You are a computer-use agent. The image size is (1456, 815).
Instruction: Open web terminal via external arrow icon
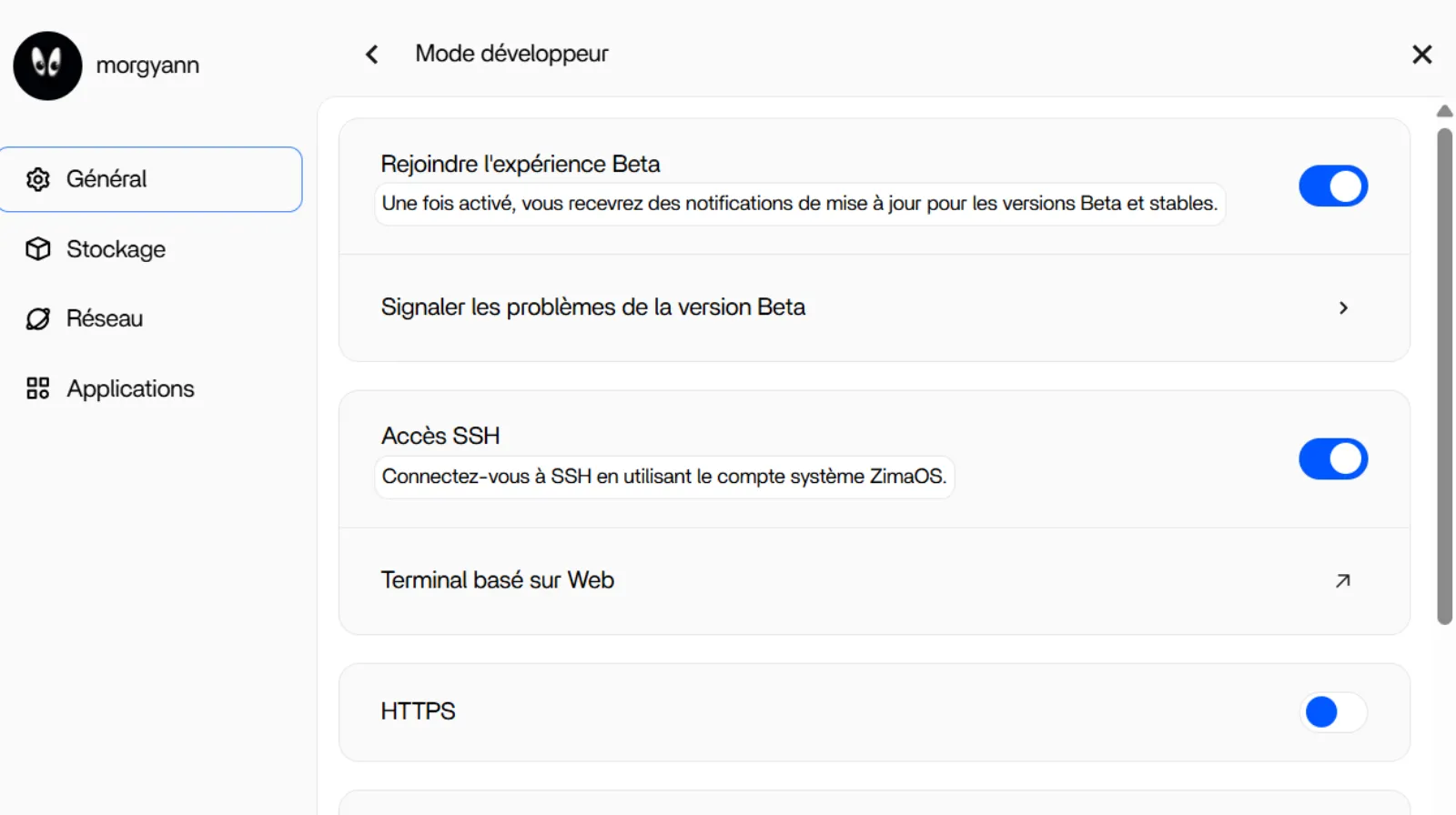click(x=1342, y=580)
